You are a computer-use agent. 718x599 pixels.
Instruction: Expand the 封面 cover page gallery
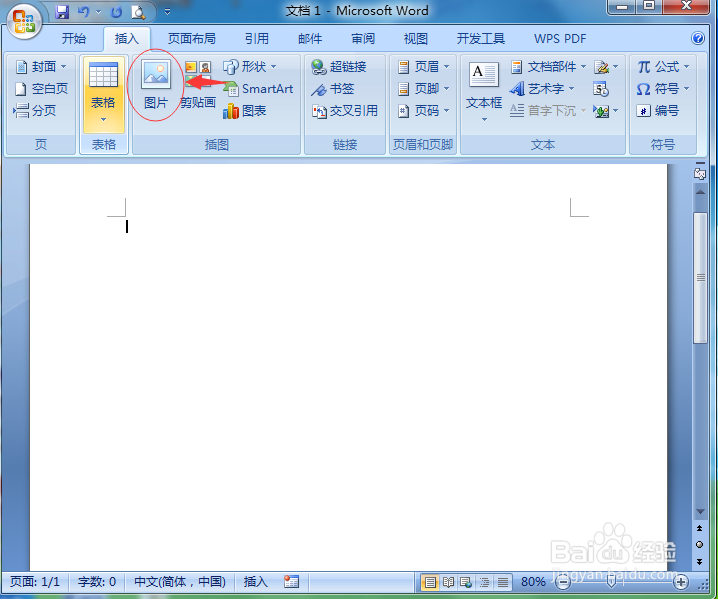click(40, 67)
